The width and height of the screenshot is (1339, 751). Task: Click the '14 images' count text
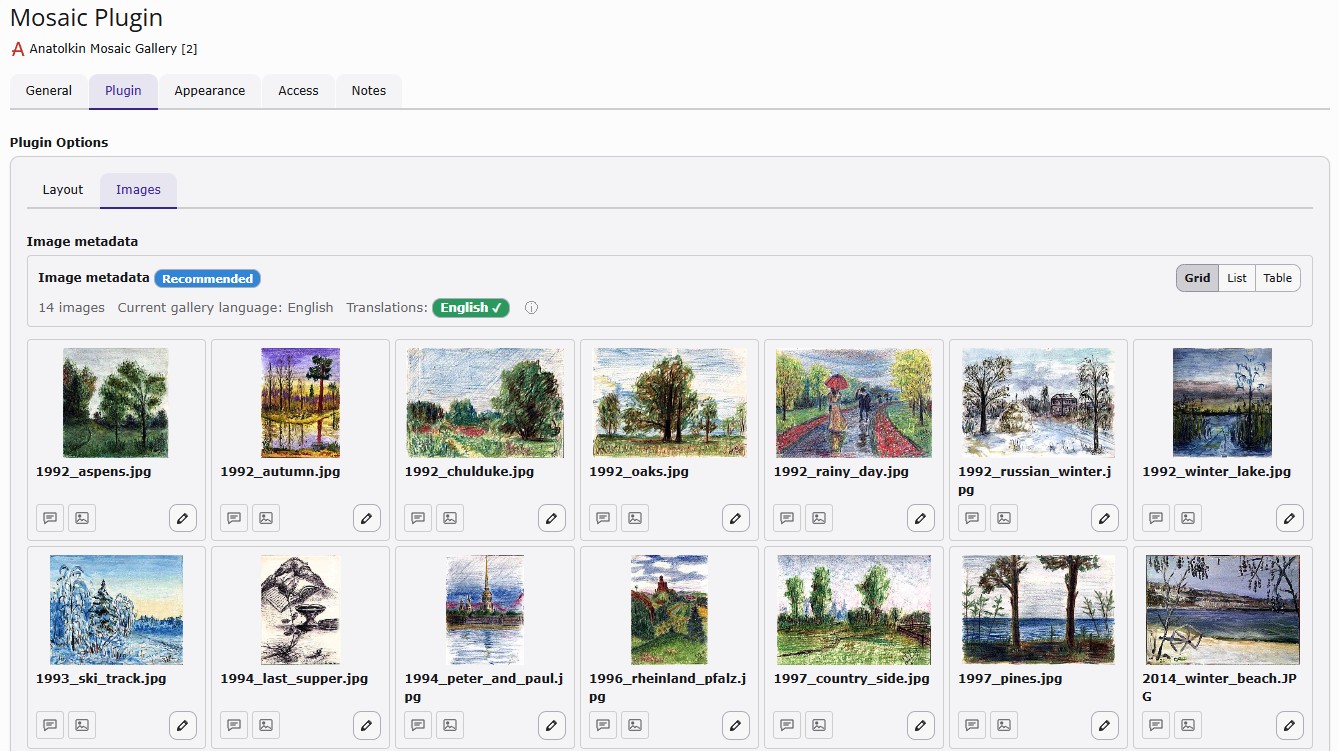[72, 308]
